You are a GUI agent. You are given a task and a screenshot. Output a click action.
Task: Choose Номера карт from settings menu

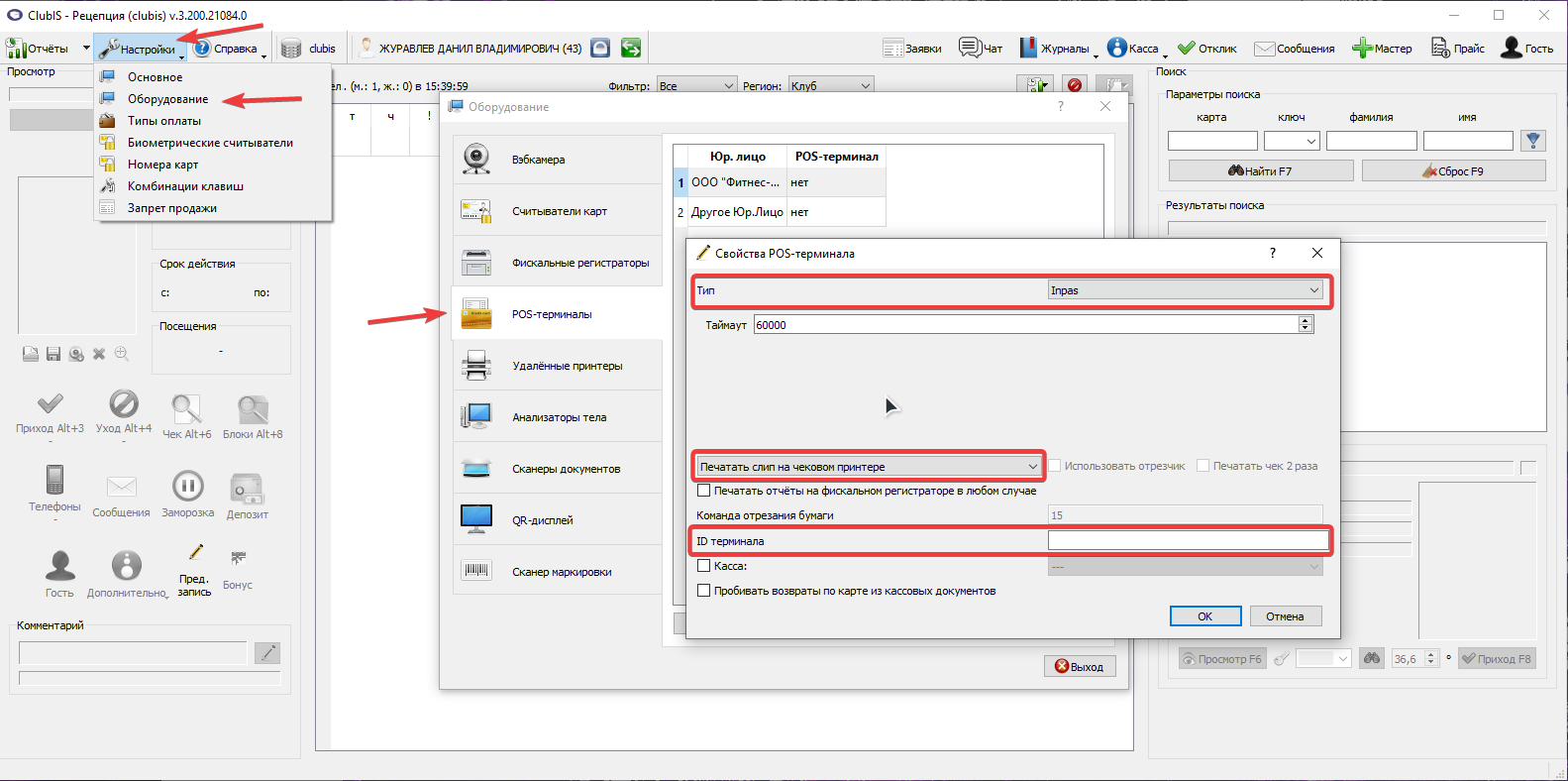pos(163,165)
